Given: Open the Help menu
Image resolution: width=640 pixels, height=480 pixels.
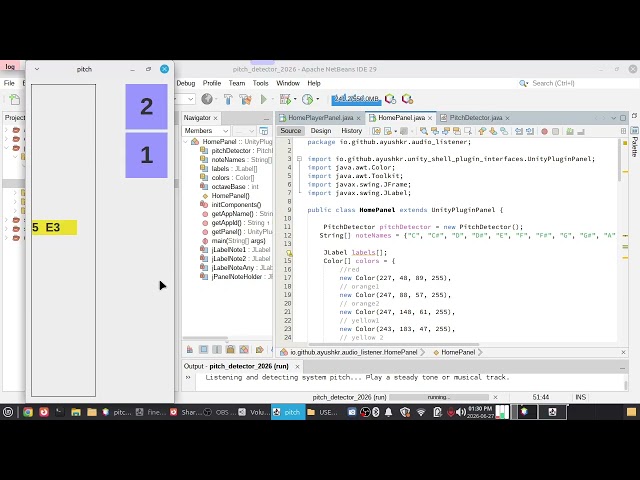Looking at the screenshot, I should tap(314, 83).
